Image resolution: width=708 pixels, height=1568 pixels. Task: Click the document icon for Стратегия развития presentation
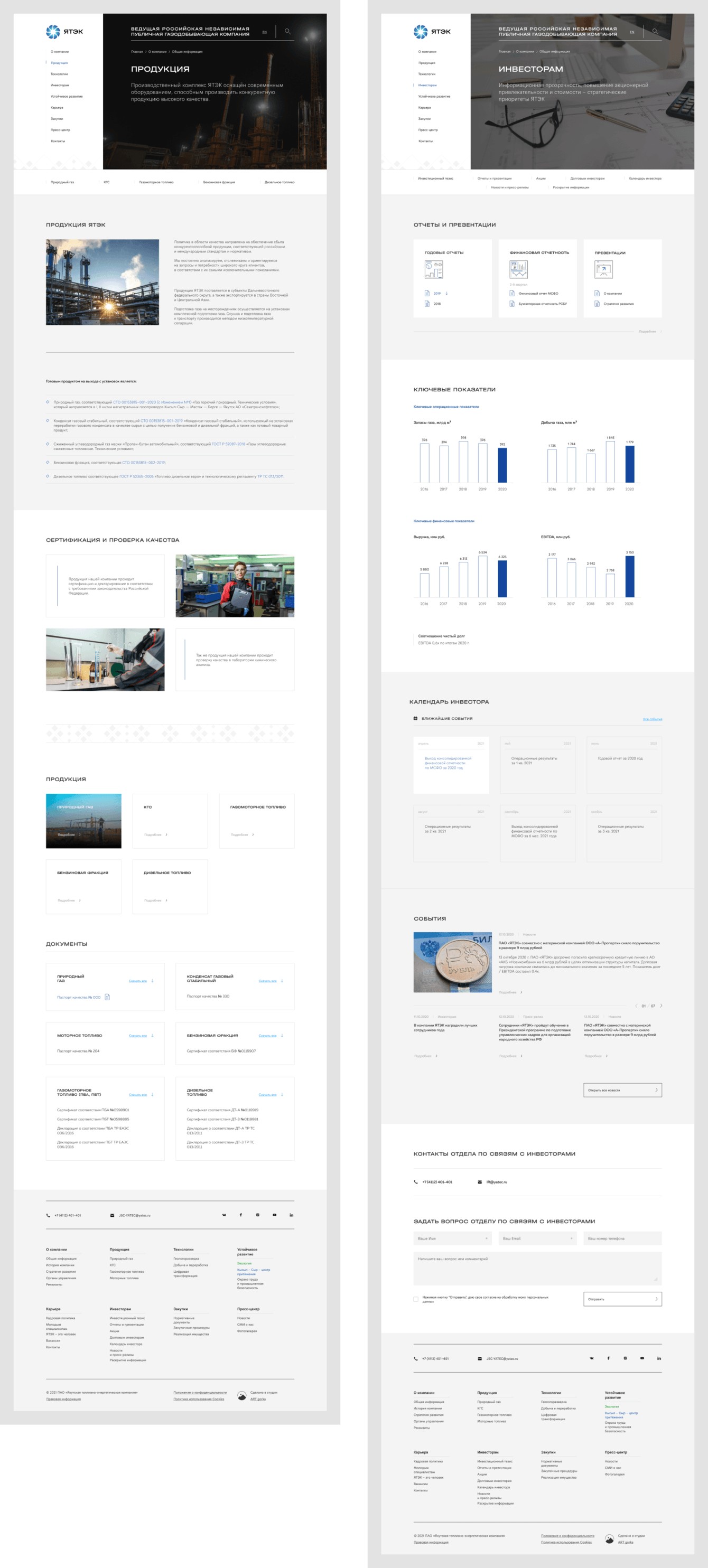pyautogui.click(x=597, y=304)
